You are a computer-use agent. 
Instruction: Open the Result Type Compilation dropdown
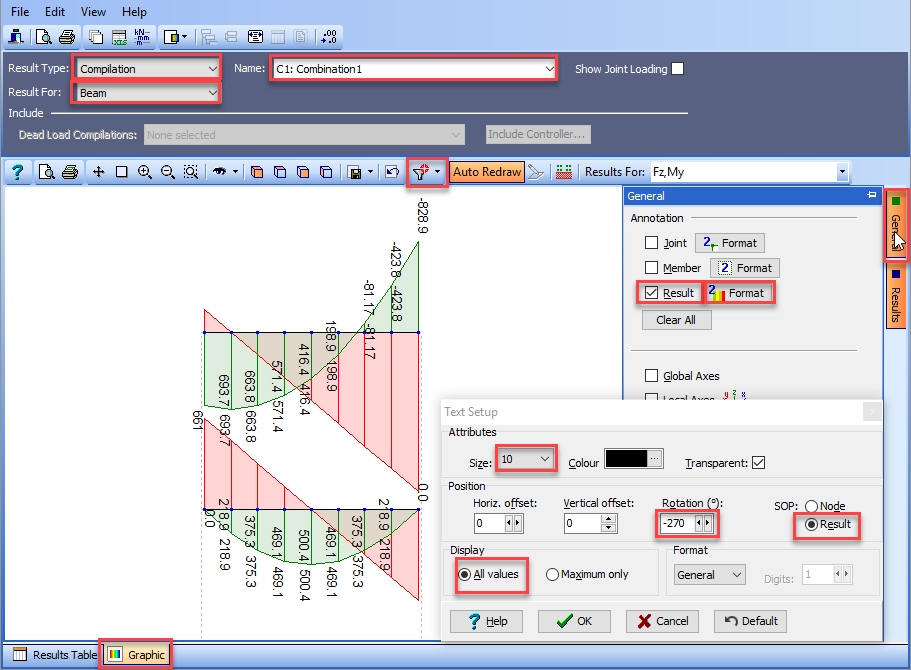click(148, 69)
